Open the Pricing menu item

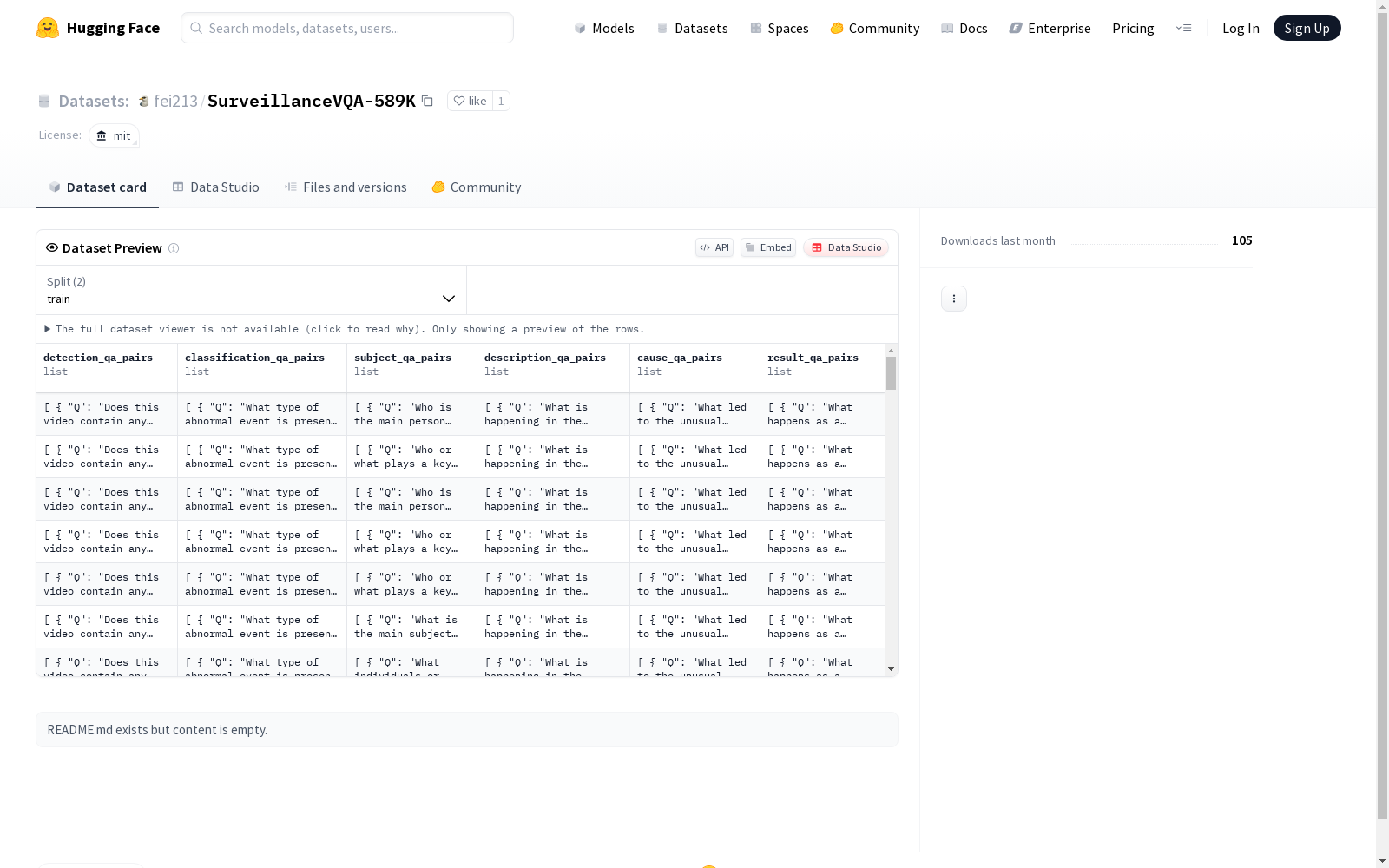point(1133,28)
